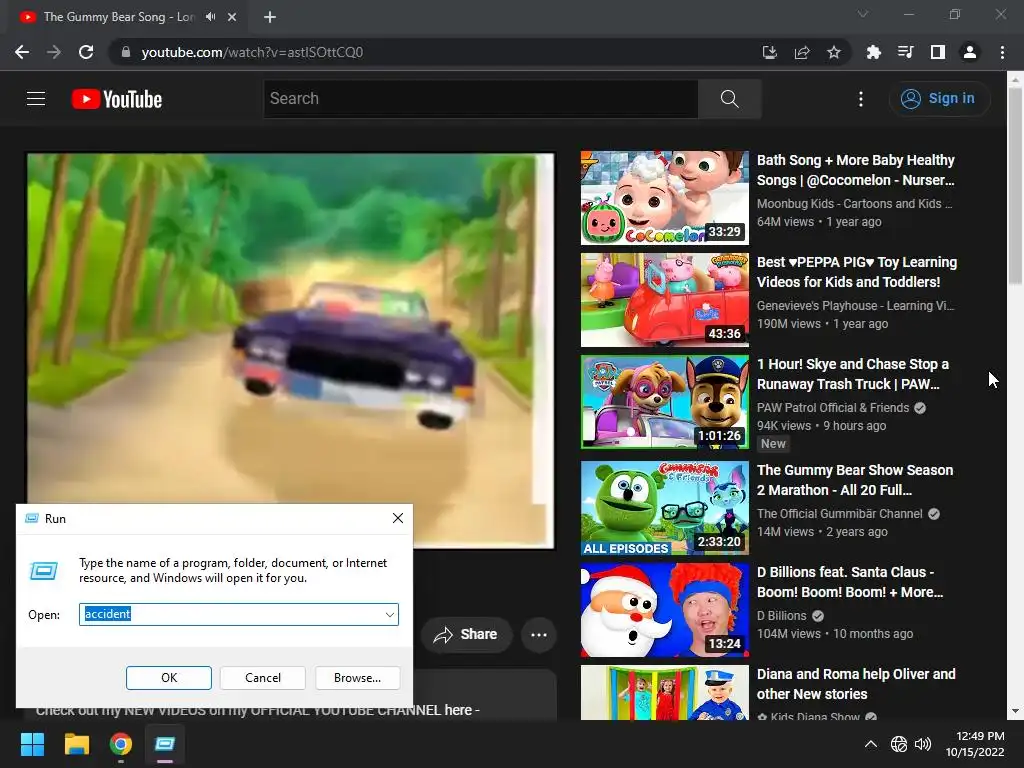Open D Billions Santa Claus thumbnail
This screenshot has width=1024, height=768.
(665, 610)
